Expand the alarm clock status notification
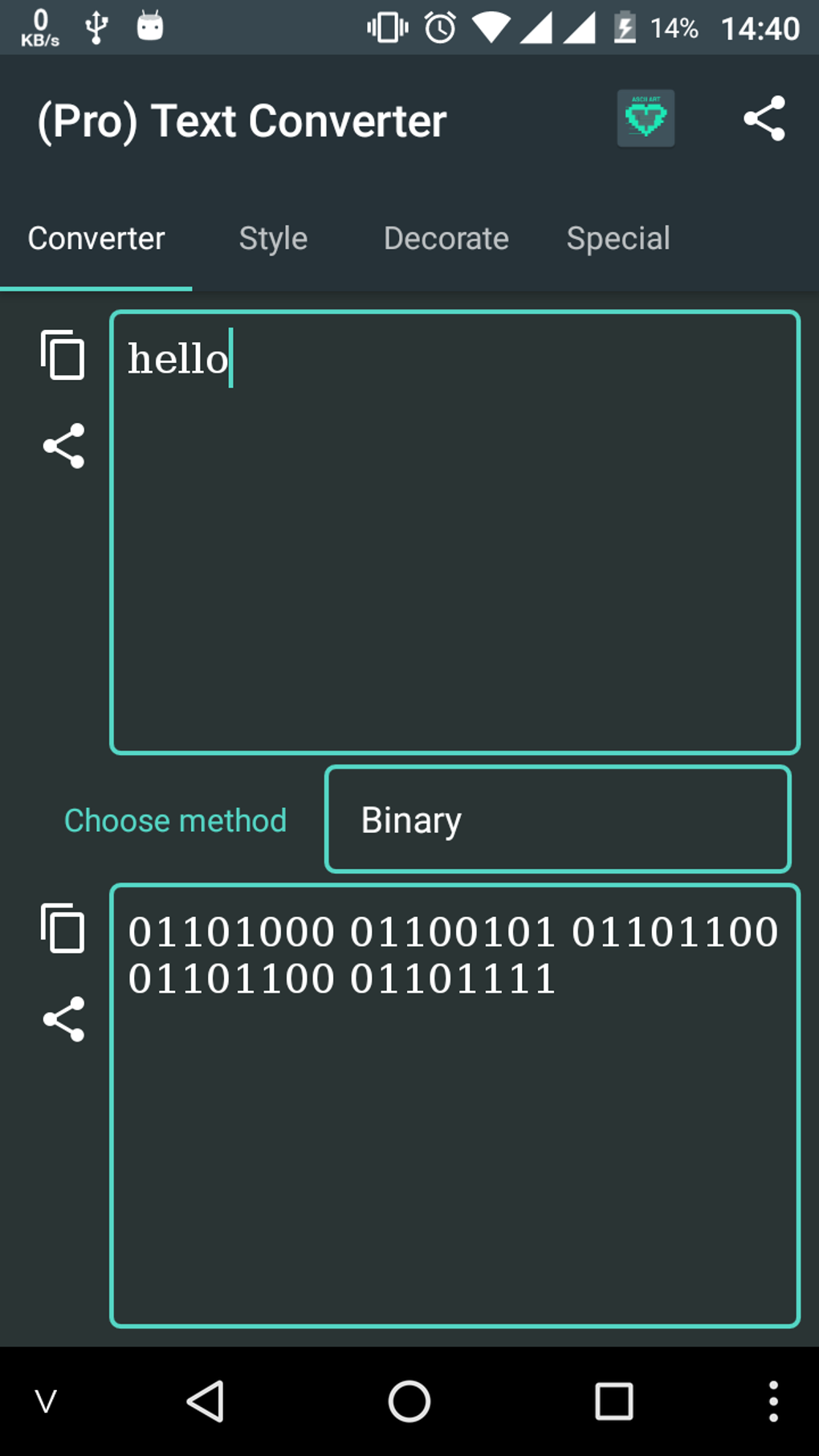The image size is (819, 1456). 438,26
